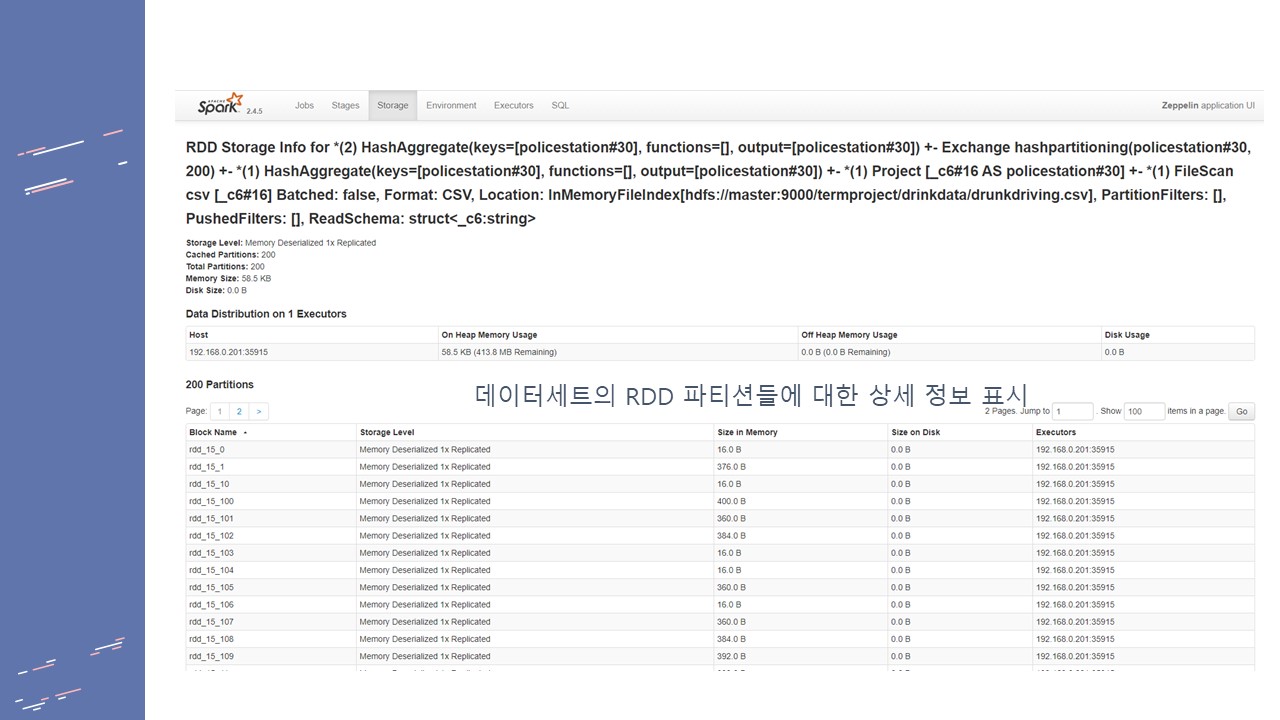Select block name rdd_15_103

[211, 553]
